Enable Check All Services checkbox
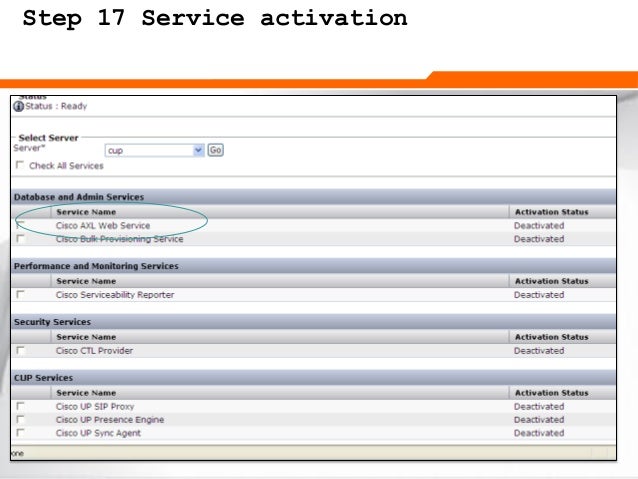The height and width of the screenshot is (479, 638). pyautogui.click(x=20, y=165)
